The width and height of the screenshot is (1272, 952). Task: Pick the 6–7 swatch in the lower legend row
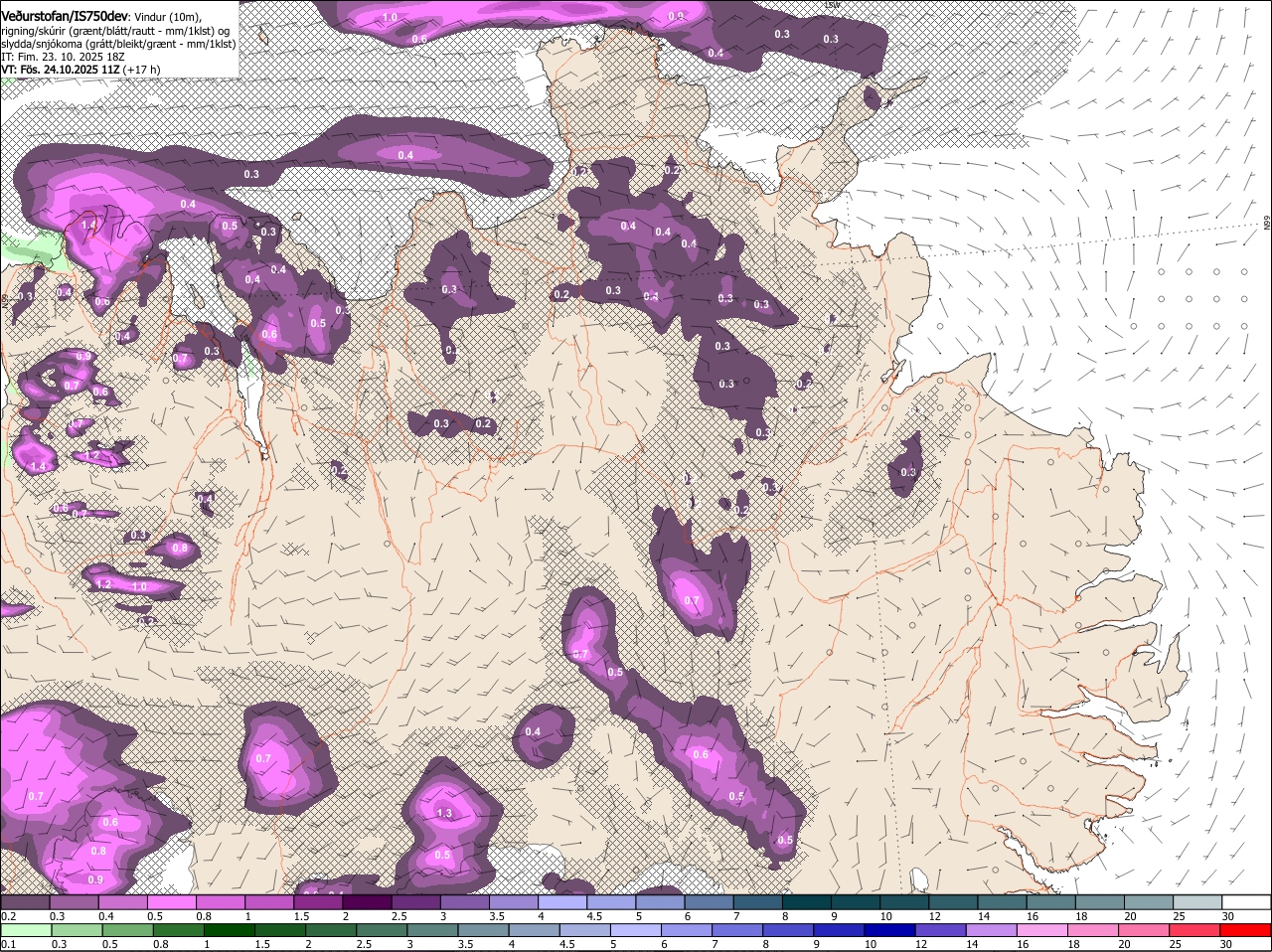[687, 931]
